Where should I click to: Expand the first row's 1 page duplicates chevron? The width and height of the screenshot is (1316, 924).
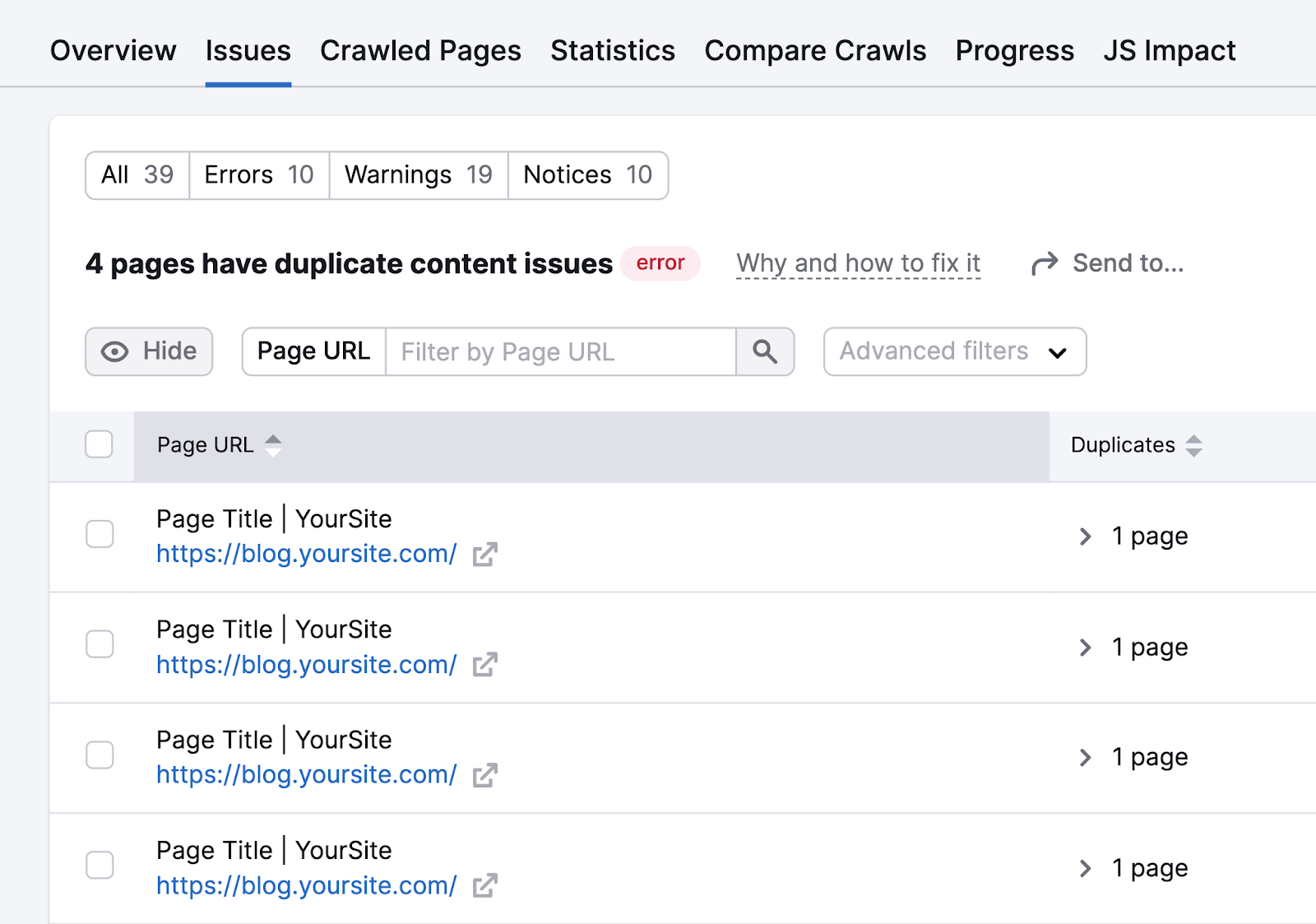(x=1085, y=536)
